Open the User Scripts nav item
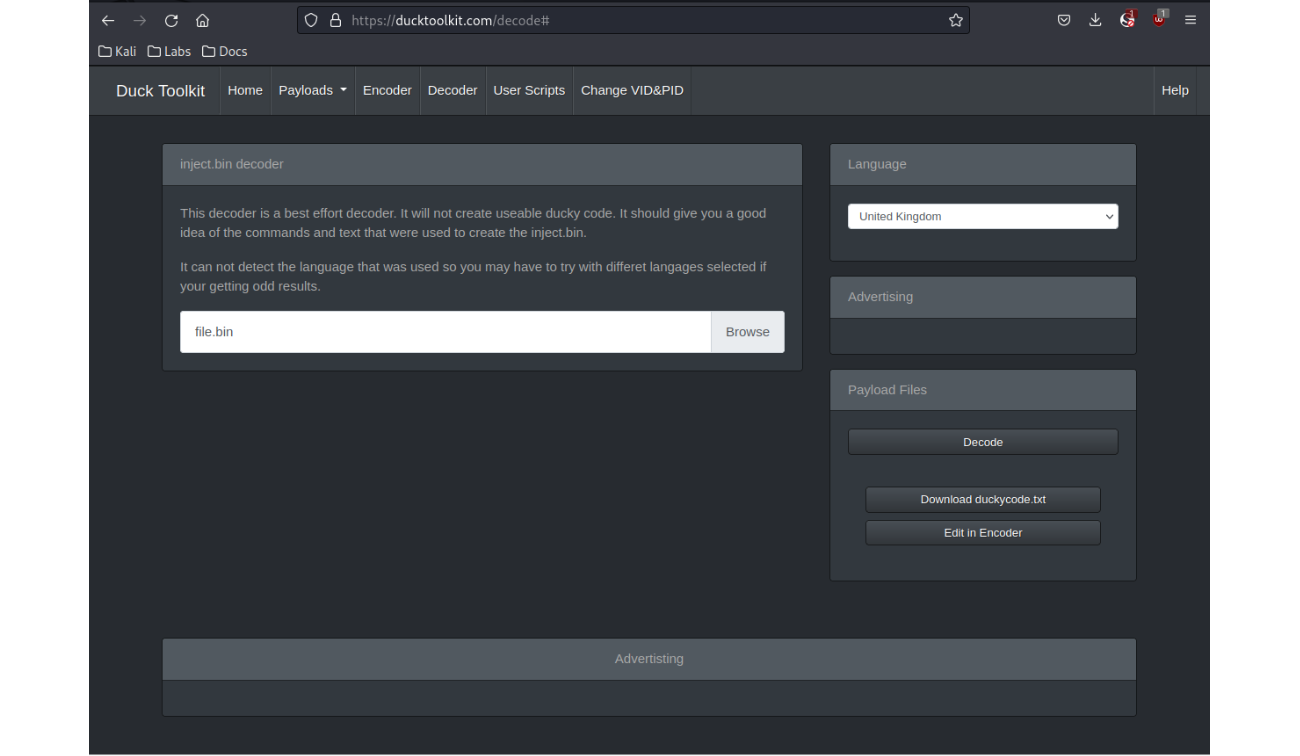The width and height of the screenshot is (1300, 756). click(529, 90)
